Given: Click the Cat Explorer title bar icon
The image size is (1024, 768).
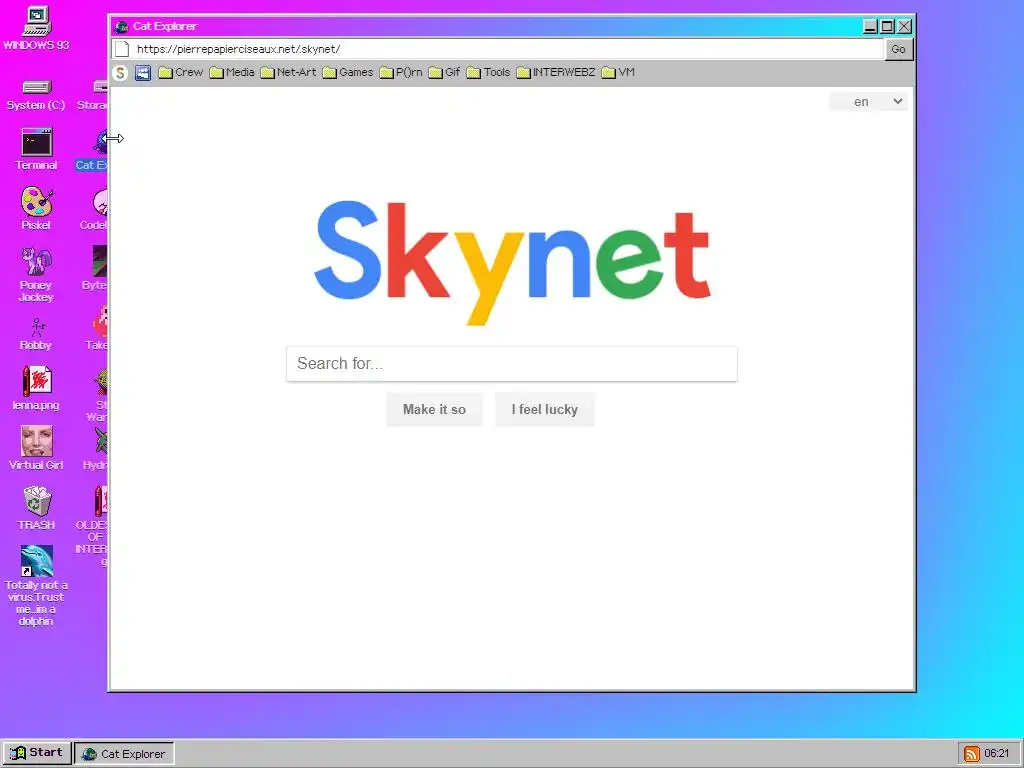Looking at the screenshot, I should tap(121, 27).
